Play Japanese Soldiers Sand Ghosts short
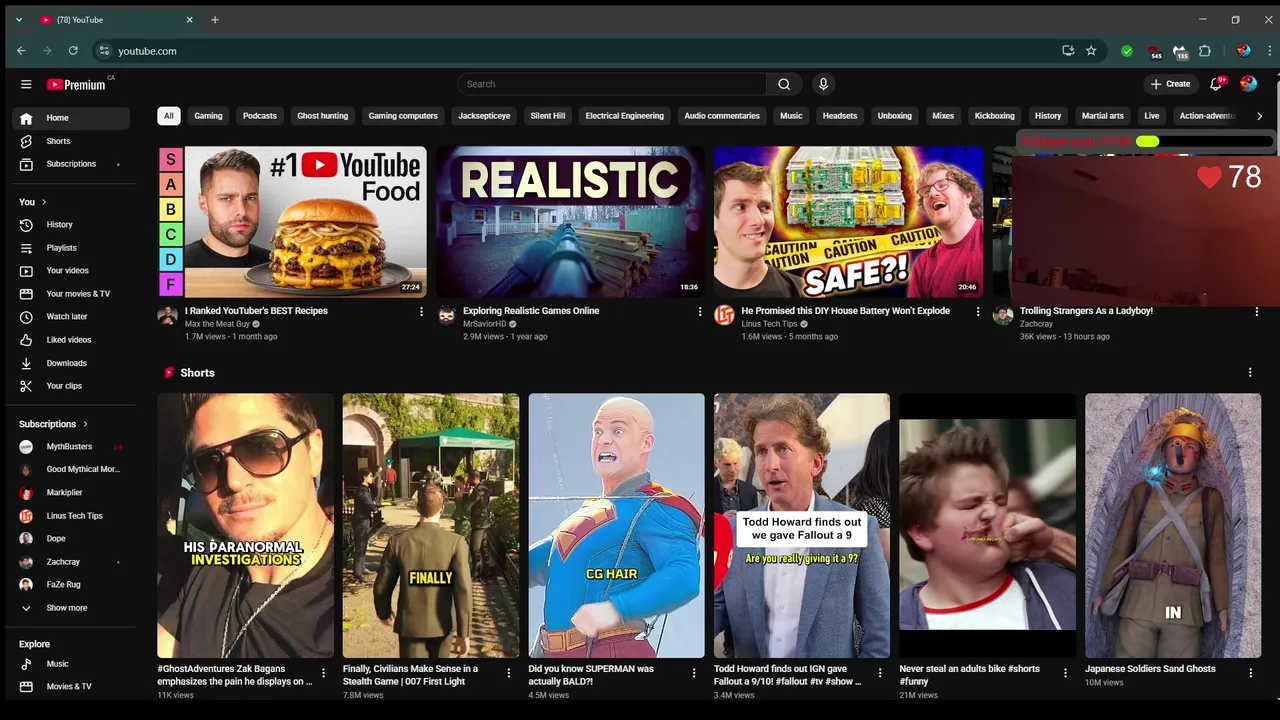This screenshot has width=1280, height=720. (x=1173, y=526)
